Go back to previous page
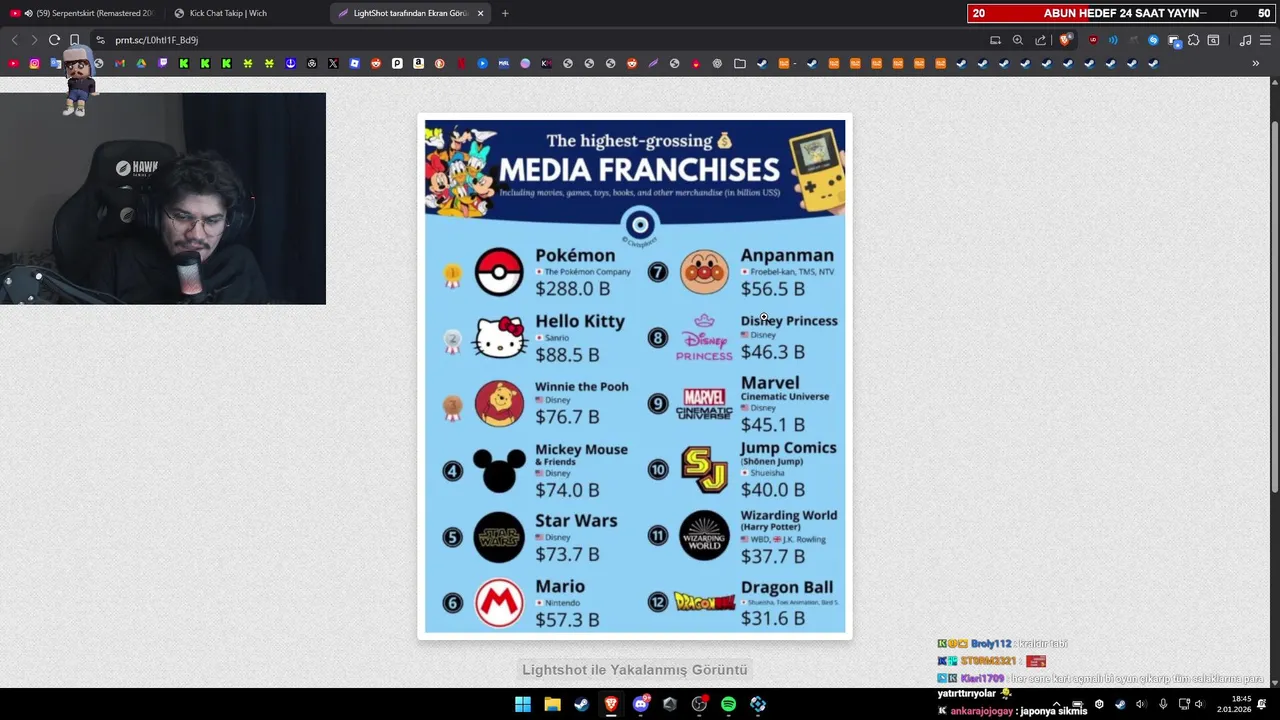 [x=14, y=40]
